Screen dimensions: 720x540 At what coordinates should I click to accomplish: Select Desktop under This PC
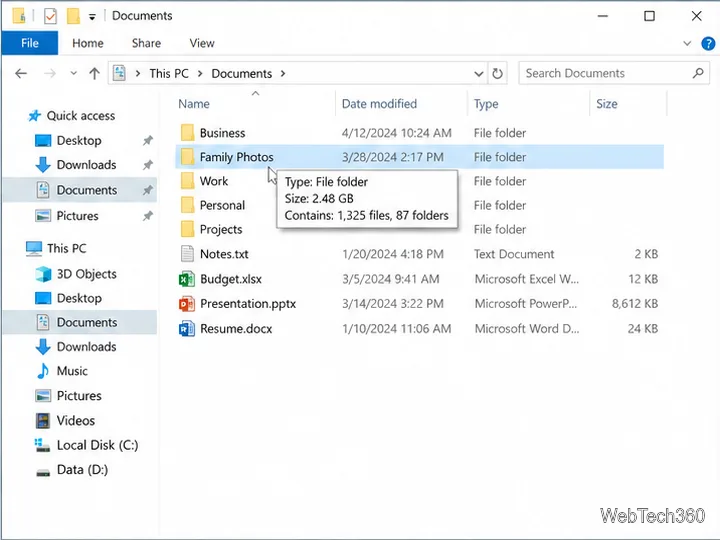[x=79, y=298]
